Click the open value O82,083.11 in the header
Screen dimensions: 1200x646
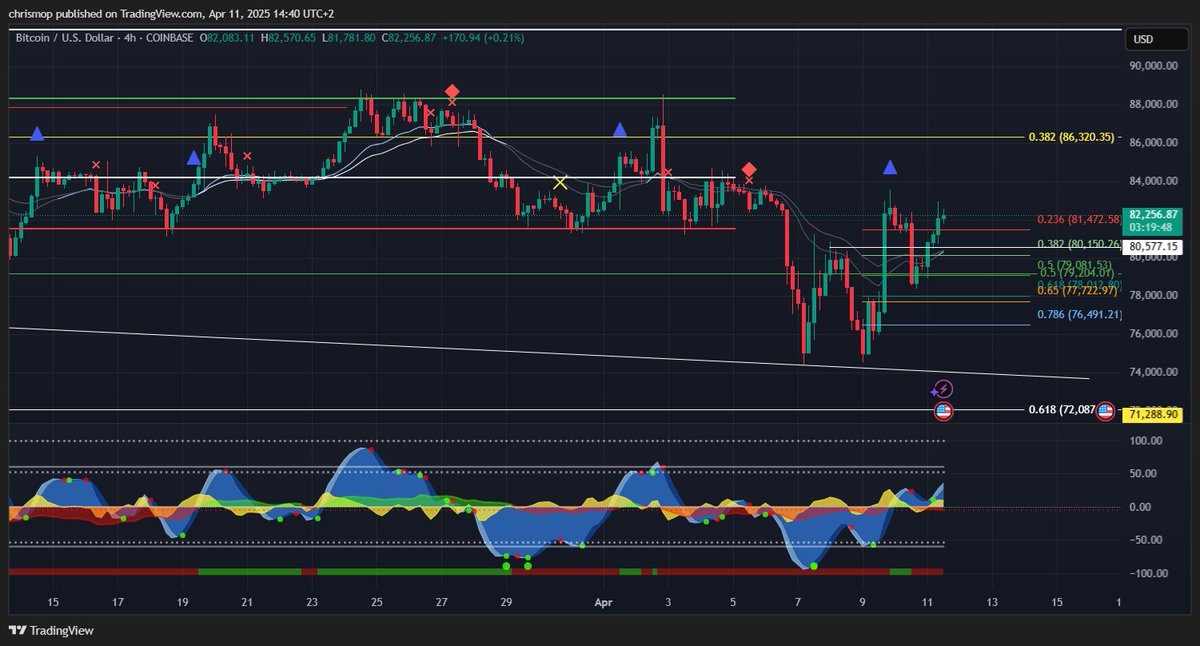click(229, 38)
